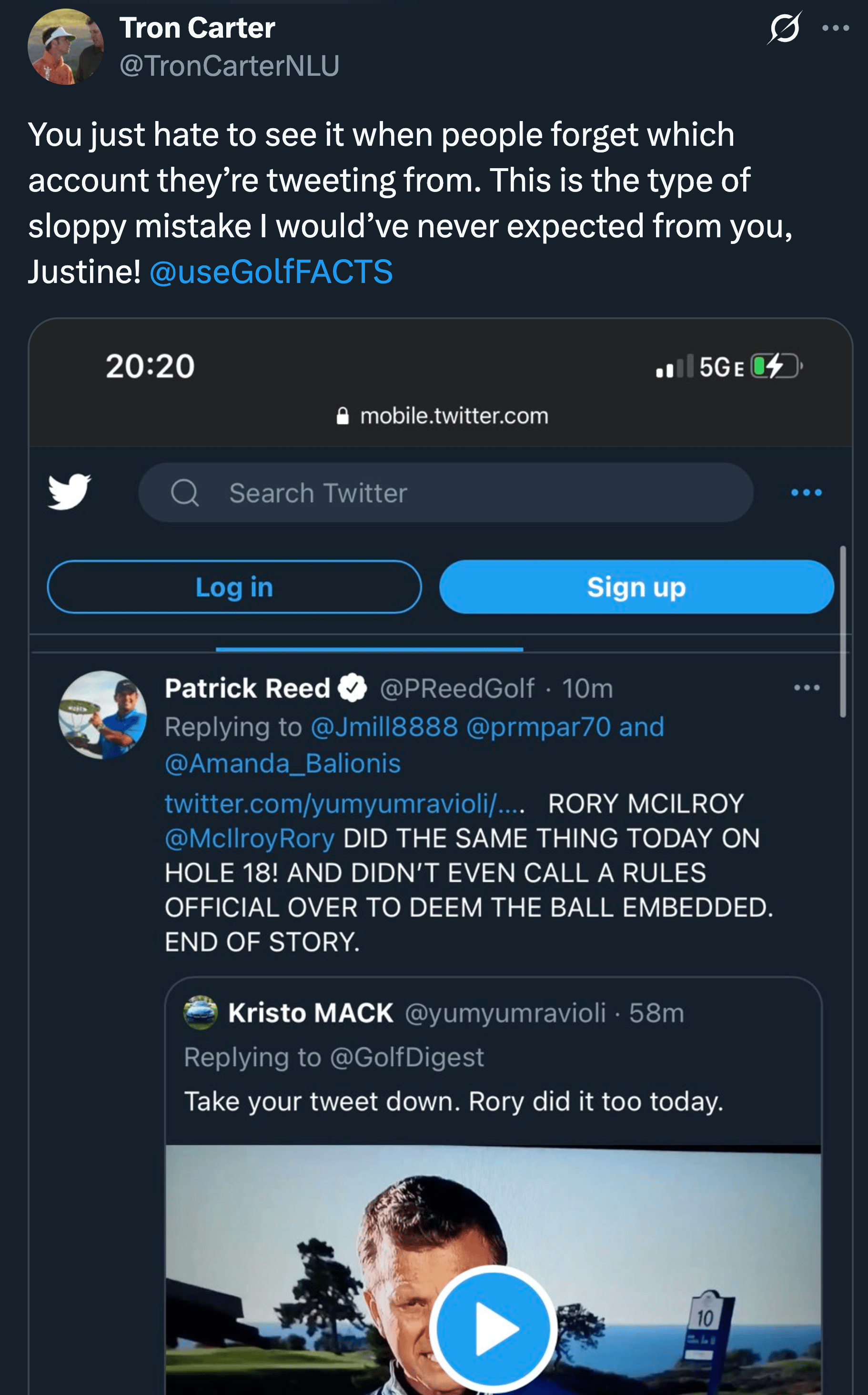Play the embedded video
Image resolution: width=868 pixels, height=1395 pixels.
point(493,1328)
